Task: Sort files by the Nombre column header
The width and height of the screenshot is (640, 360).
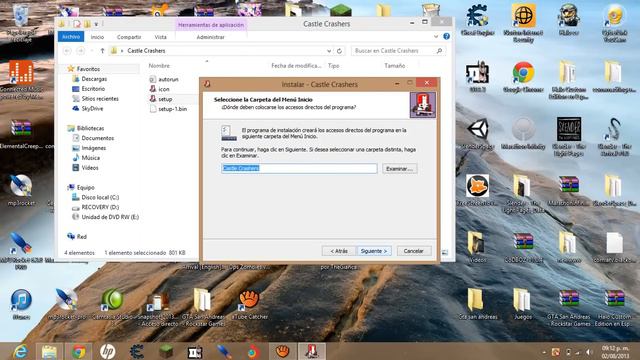Action: (x=159, y=65)
